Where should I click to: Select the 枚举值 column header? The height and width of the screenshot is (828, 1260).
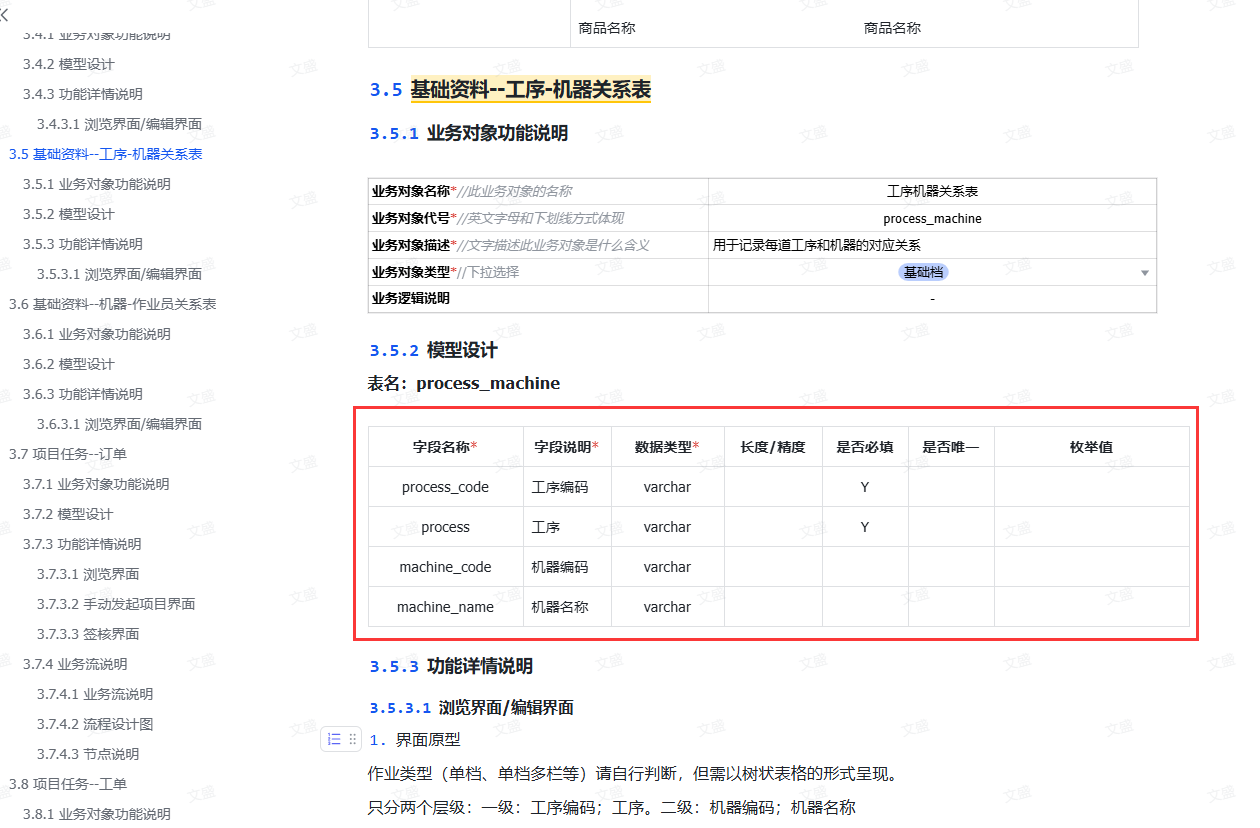click(1092, 447)
